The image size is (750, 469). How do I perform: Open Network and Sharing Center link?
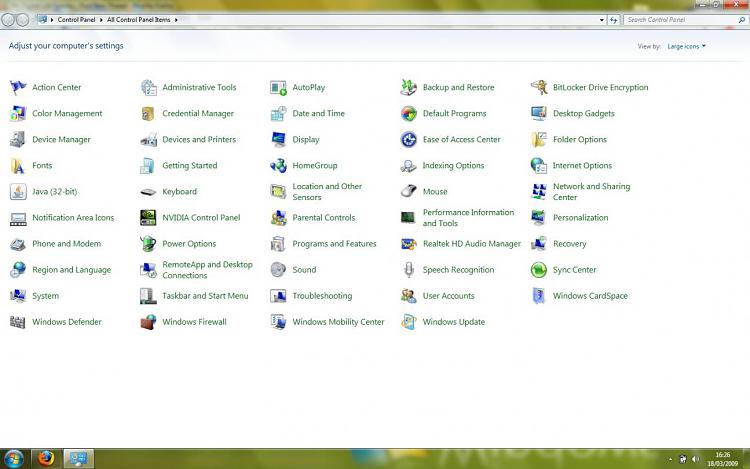pyautogui.click(x=591, y=192)
